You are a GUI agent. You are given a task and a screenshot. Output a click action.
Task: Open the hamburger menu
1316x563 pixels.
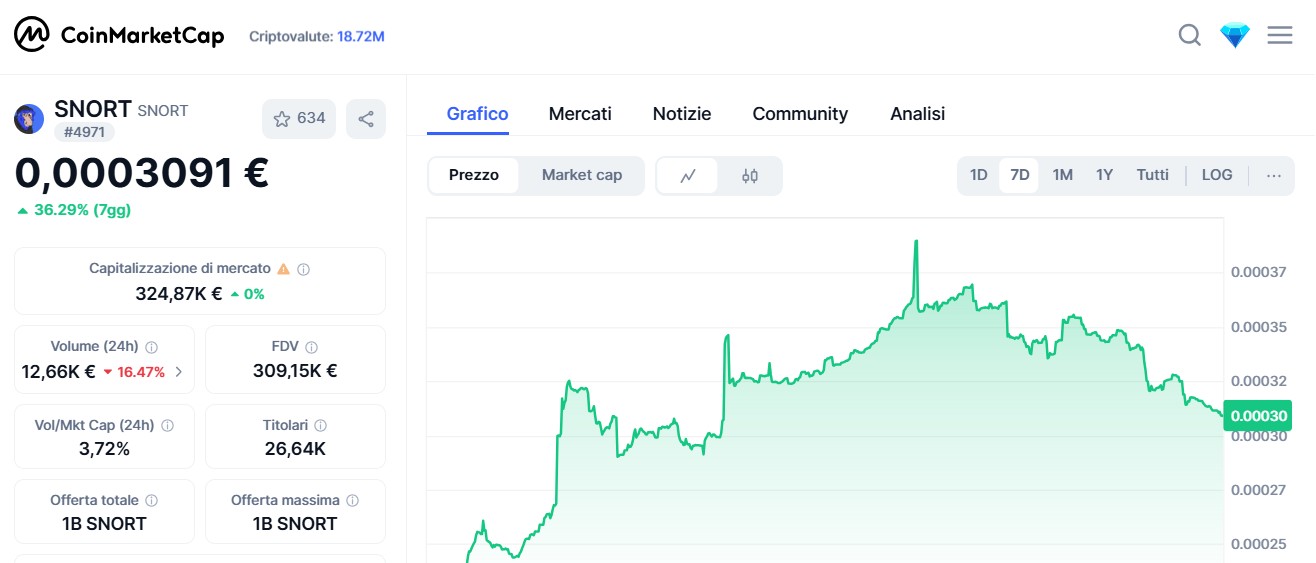(x=1280, y=36)
